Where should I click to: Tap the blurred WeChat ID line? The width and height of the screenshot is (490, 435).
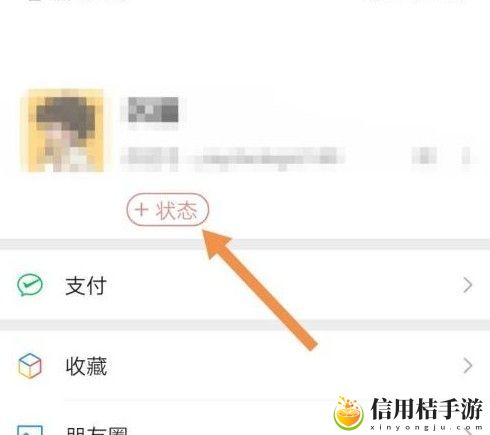232,156
